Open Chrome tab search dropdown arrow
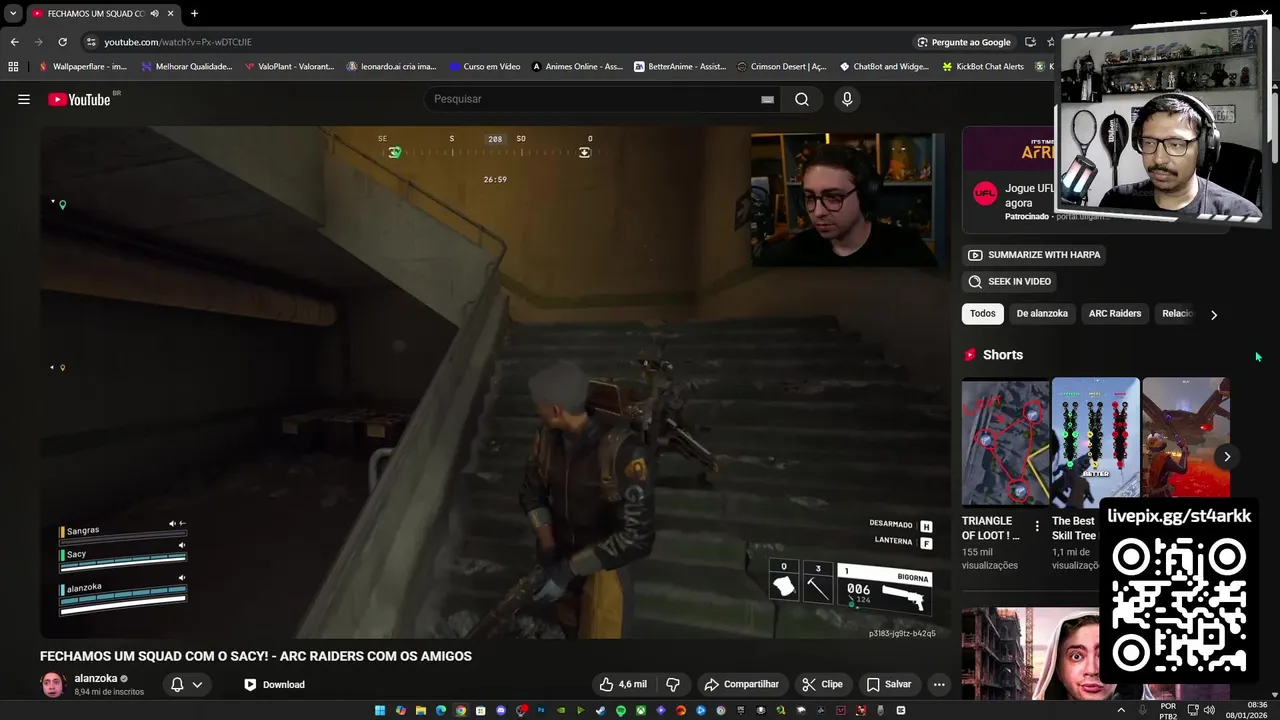The width and height of the screenshot is (1280, 720). click(13, 14)
